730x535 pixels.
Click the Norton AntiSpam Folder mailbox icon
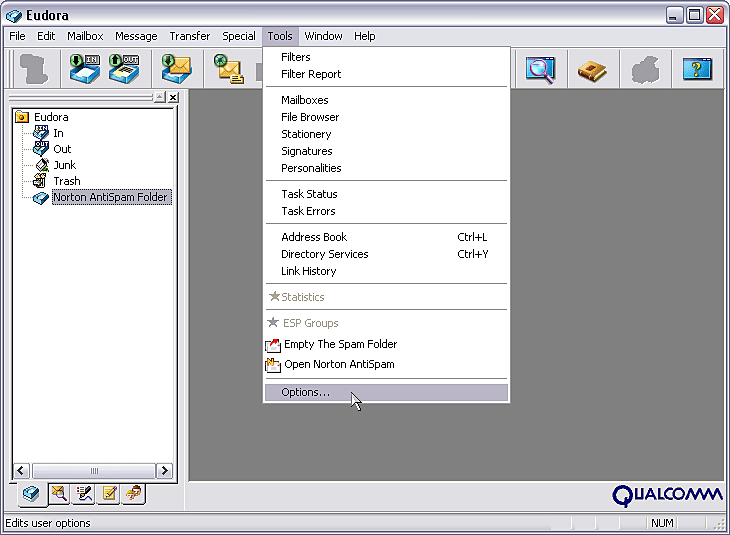click(41, 198)
